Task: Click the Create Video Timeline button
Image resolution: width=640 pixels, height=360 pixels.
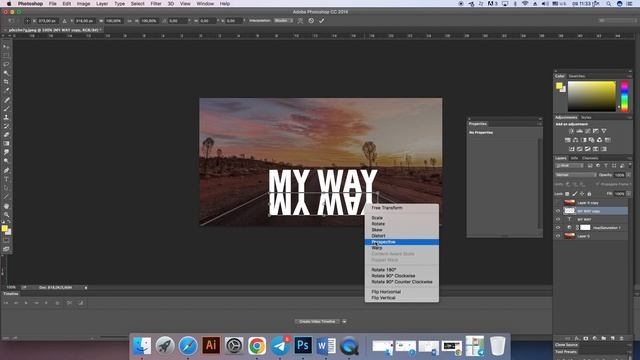Action: (317, 322)
